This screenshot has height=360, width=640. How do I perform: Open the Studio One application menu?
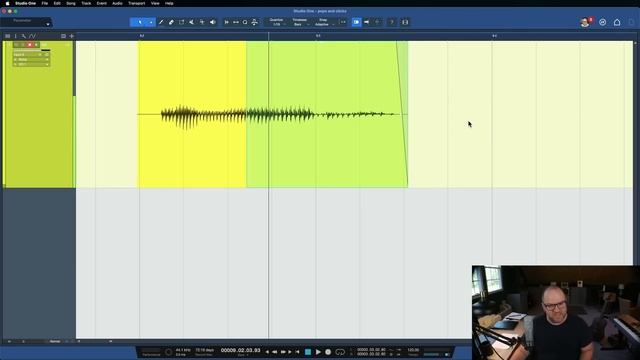pyautogui.click(x=25, y=3)
